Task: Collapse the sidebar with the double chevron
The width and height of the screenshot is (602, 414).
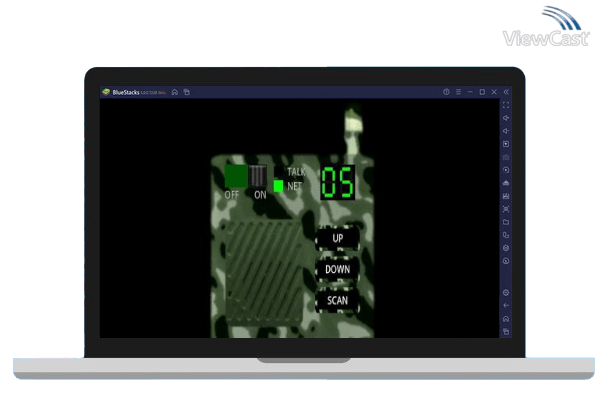Action: (x=506, y=92)
